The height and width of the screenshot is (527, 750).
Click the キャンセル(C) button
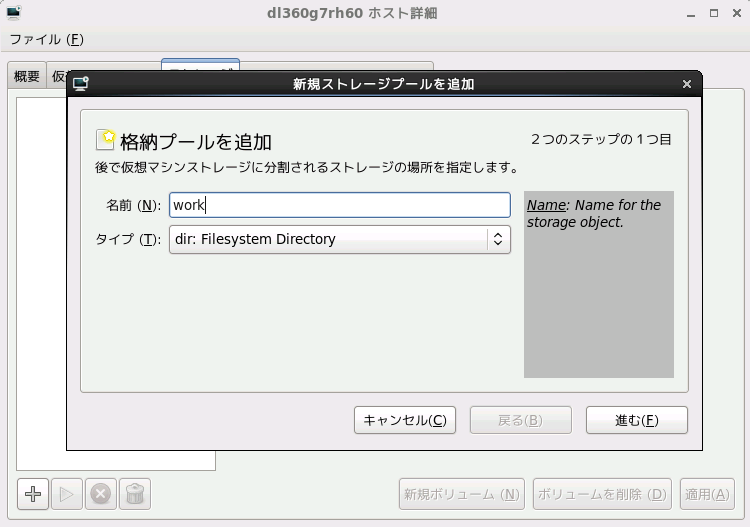coord(405,420)
